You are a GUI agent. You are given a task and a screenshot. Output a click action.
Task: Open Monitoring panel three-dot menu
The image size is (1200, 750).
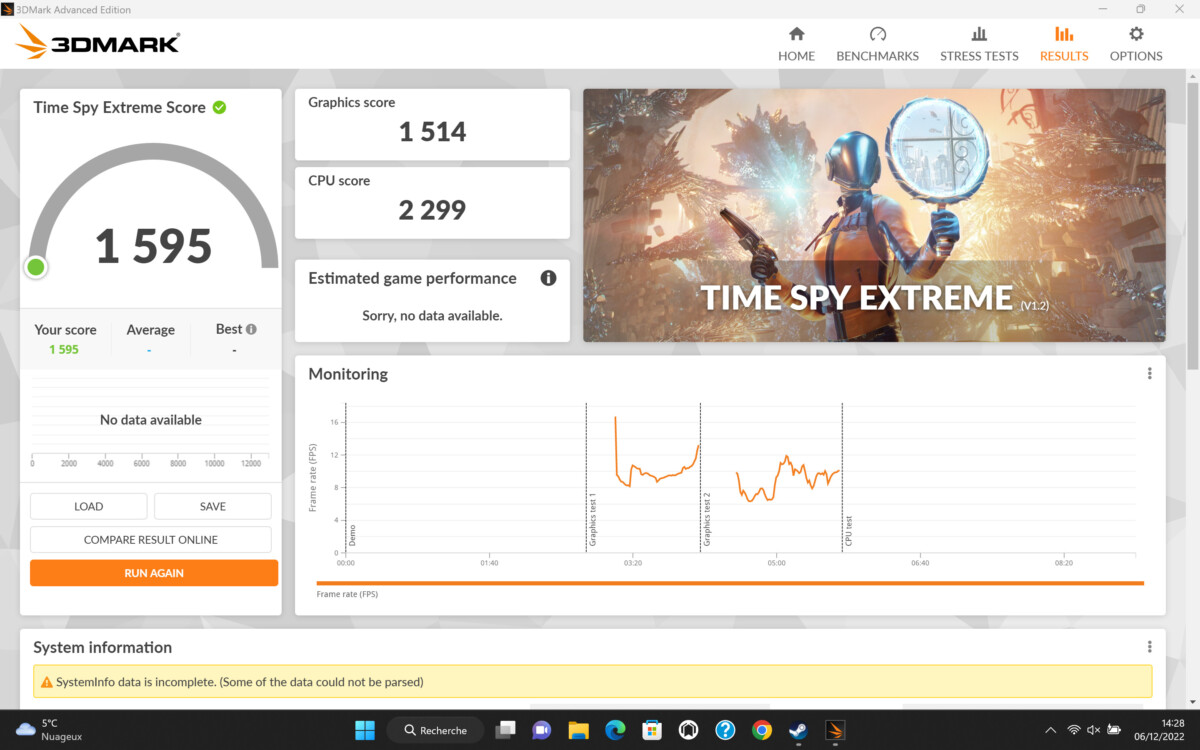click(1149, 374)
